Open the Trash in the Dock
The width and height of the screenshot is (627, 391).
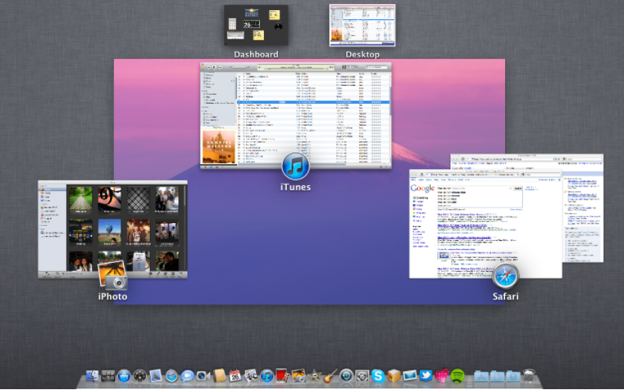pos(529,376)
